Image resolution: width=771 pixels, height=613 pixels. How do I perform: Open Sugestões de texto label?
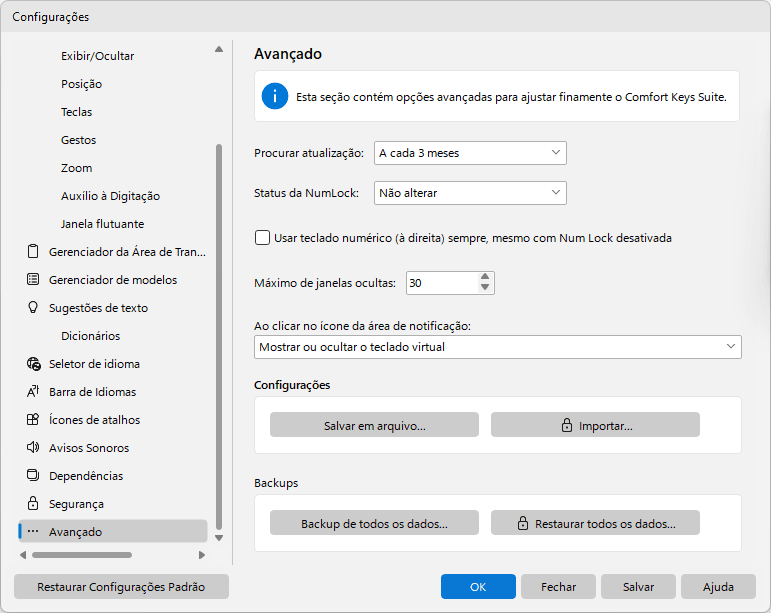(x=98, y=308)
